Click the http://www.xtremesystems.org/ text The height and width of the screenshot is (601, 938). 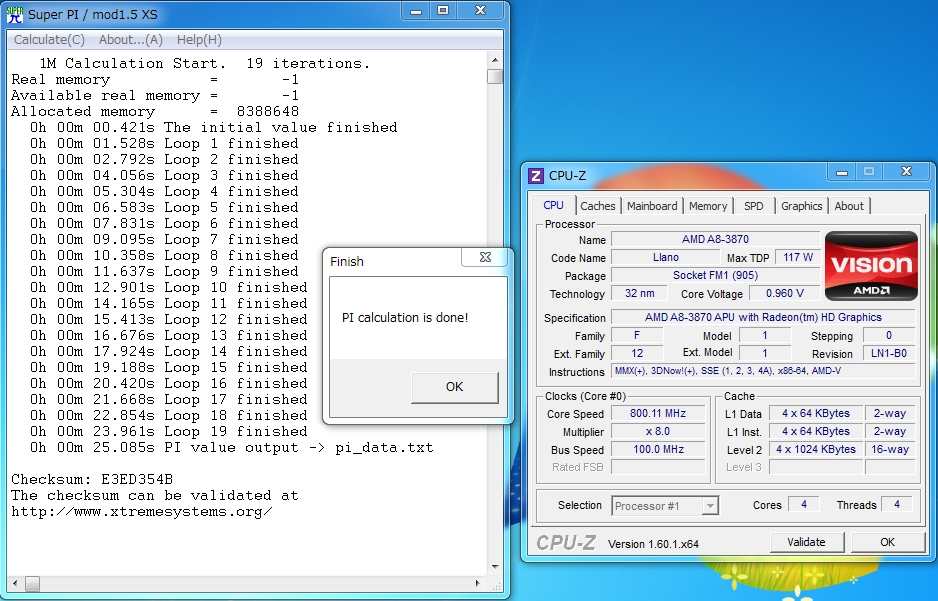click(142, 512)
